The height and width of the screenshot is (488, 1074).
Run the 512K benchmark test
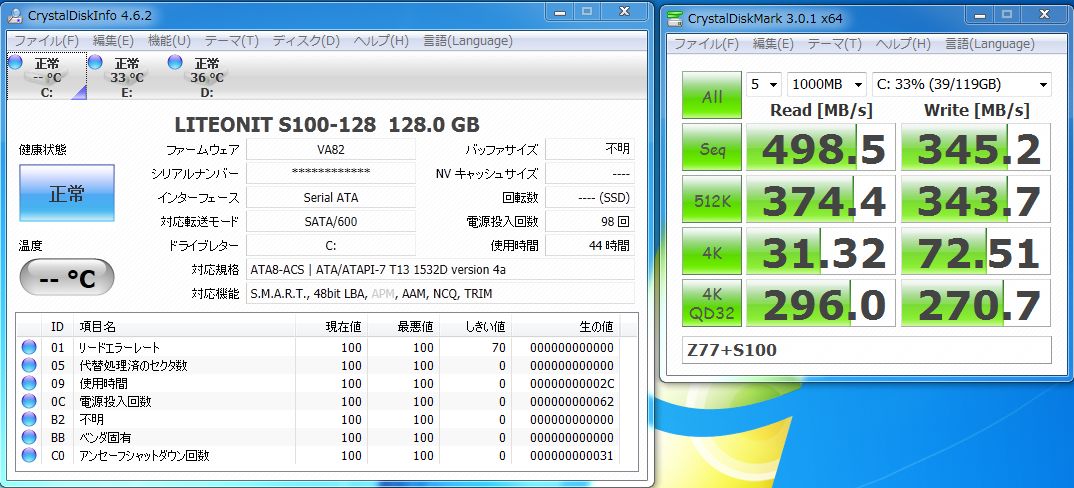coord(712,199)
